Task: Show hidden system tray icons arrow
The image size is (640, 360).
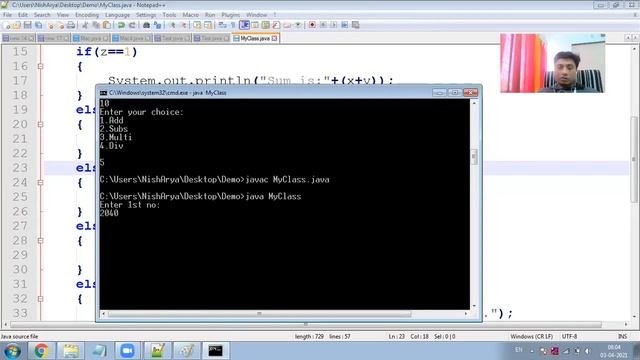Action: click(x=532, y=351)
